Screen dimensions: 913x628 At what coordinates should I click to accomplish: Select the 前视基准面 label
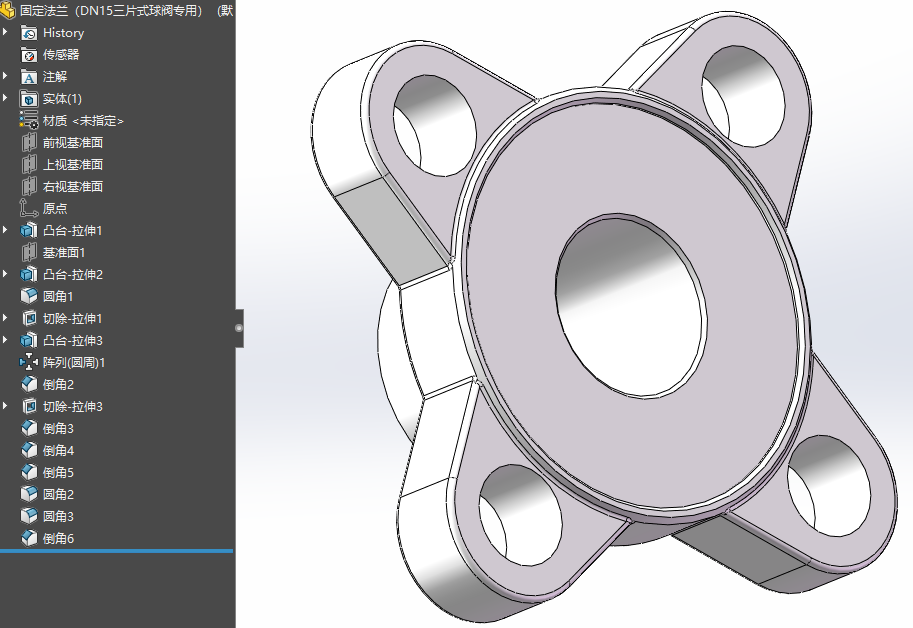73,143
